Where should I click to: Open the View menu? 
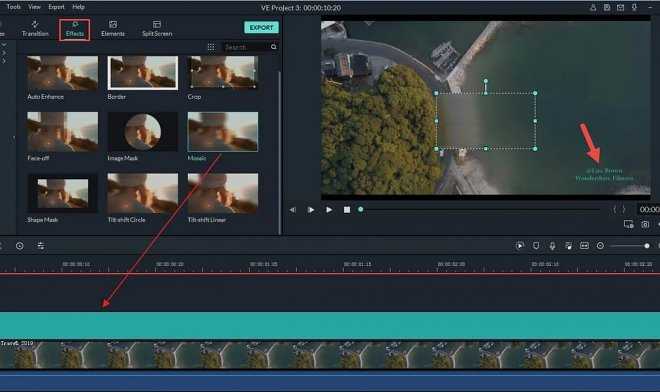click(34, 7)
